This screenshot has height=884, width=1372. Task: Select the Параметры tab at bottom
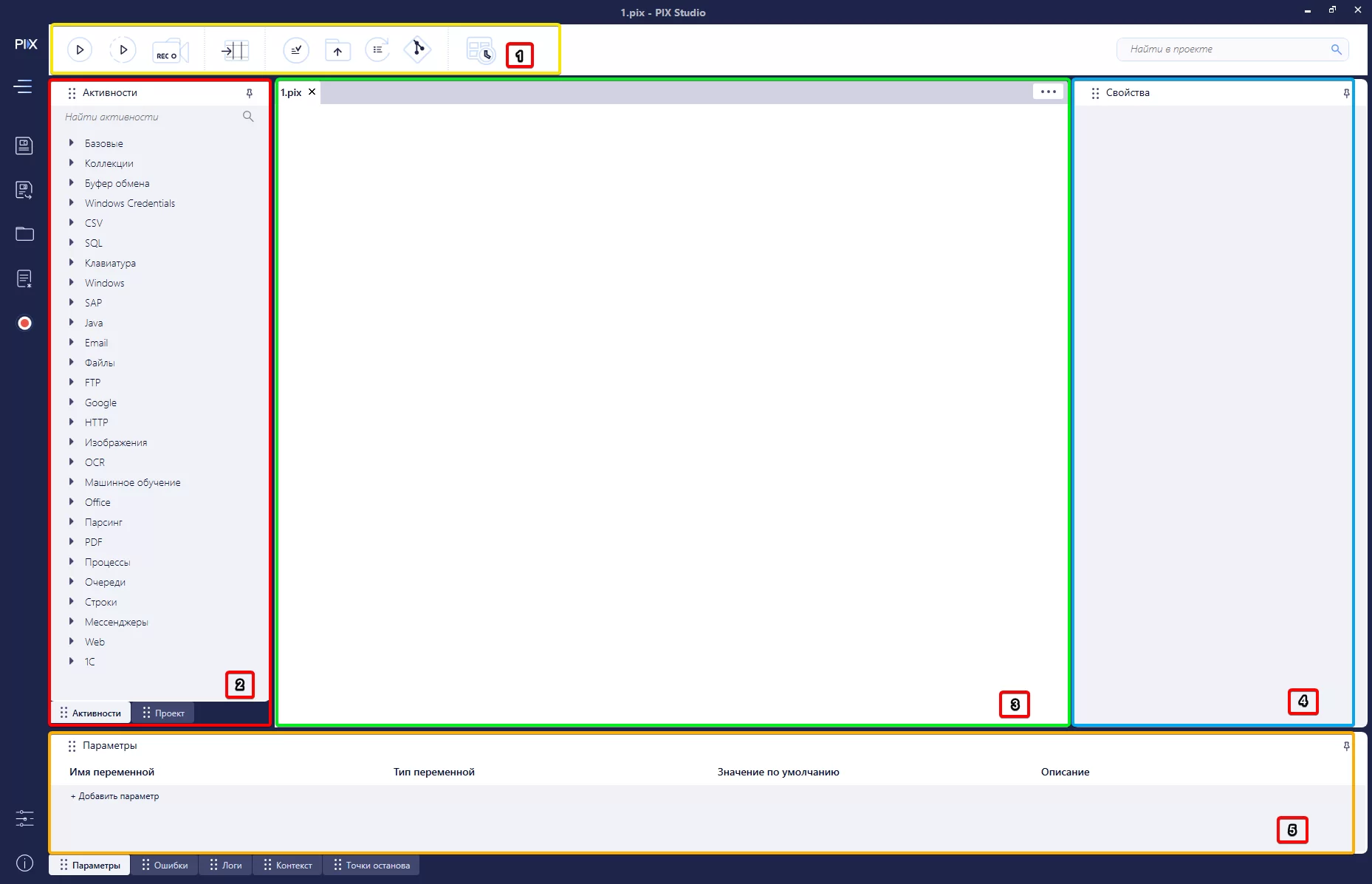[90, 866]
